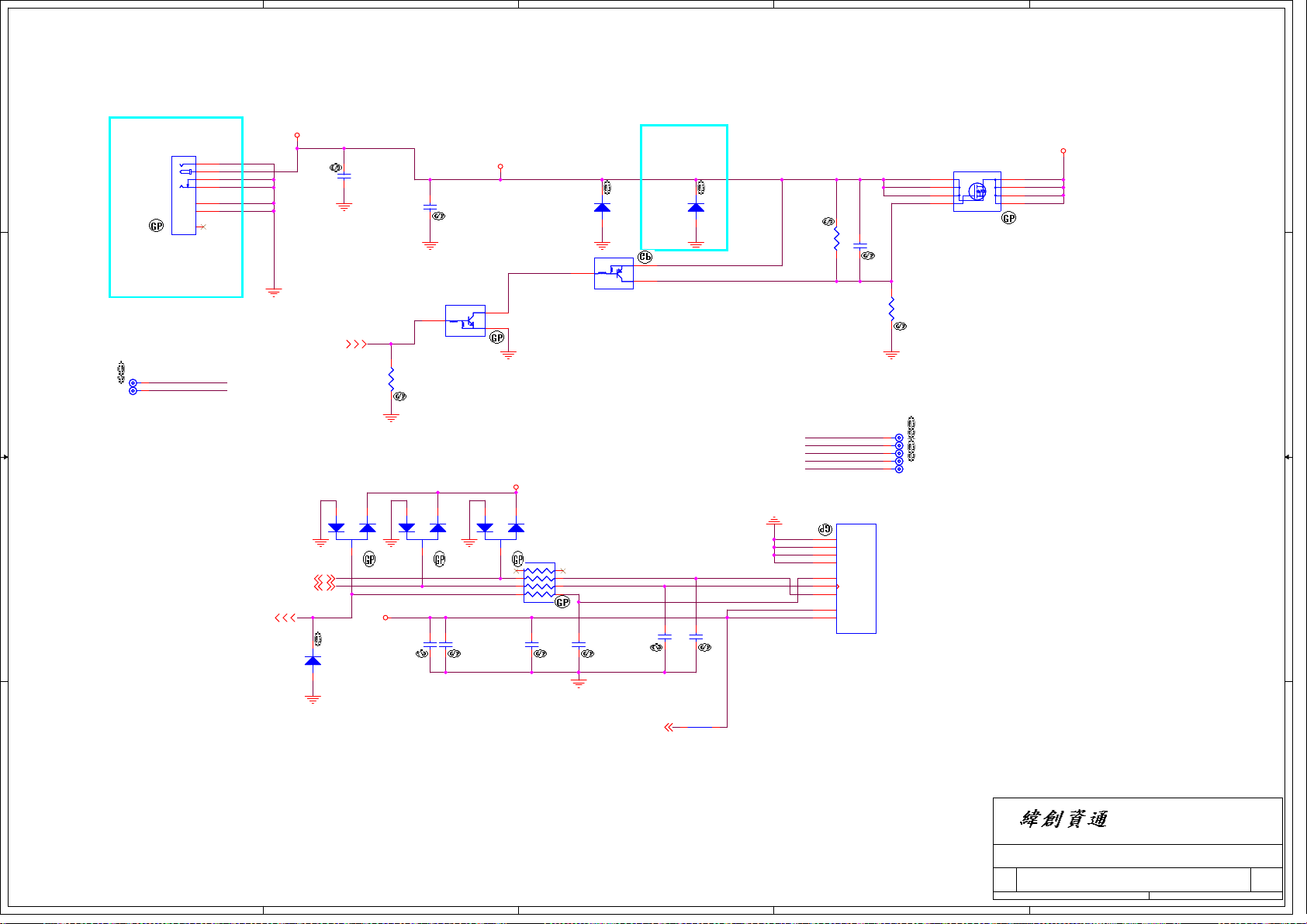This screenshot has height=924, width=1307.
Task: Click the ground symbol under the jack connector wires
Action: [274, 292]
